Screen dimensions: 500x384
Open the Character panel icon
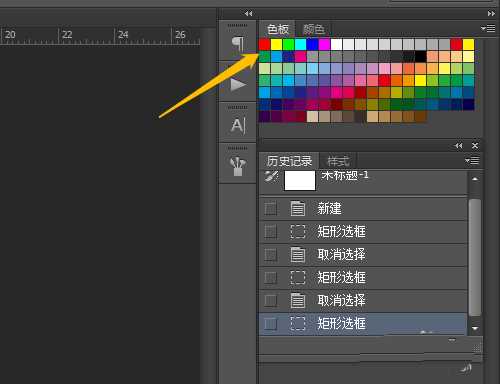click(238, 126)
